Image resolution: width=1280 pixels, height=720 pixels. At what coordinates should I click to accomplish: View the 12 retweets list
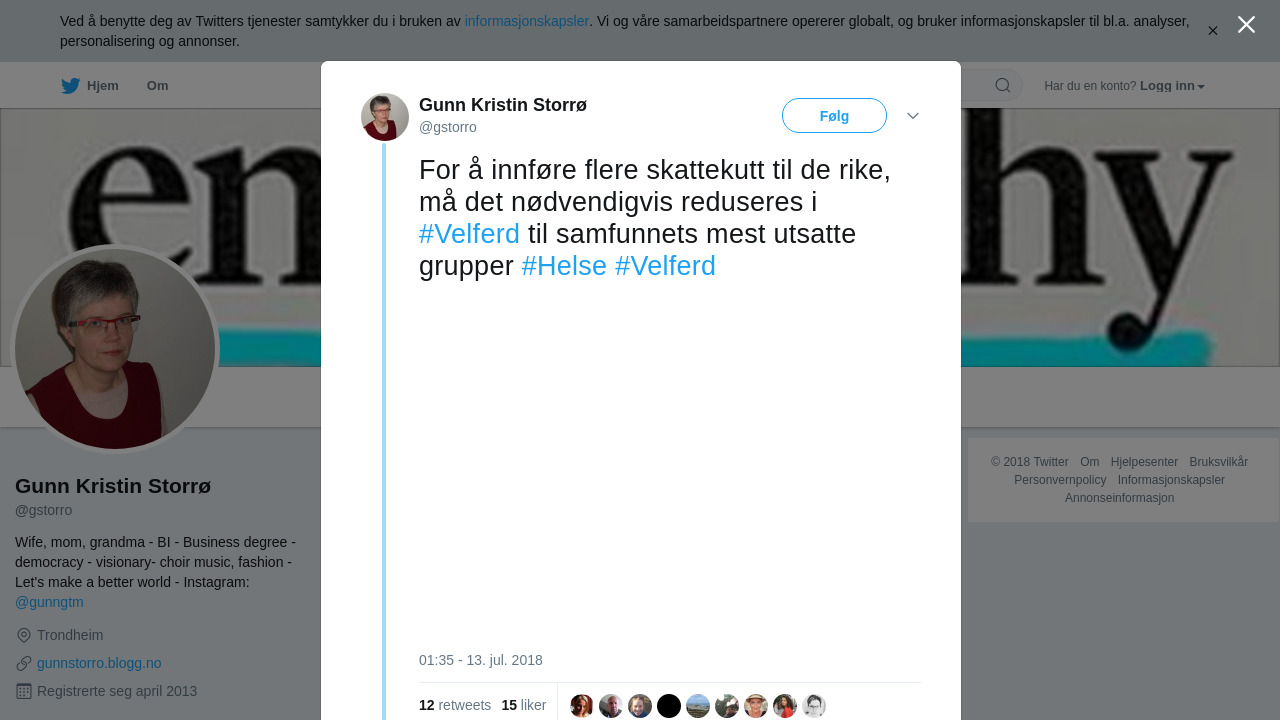pos(455,705)
